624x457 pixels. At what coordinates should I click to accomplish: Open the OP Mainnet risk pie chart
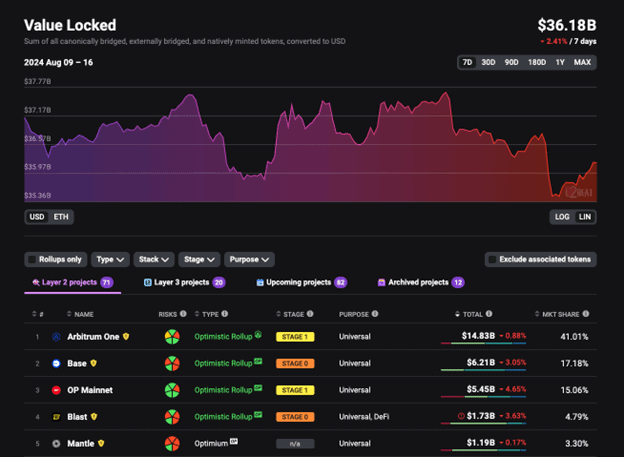[x=172, y=390]
